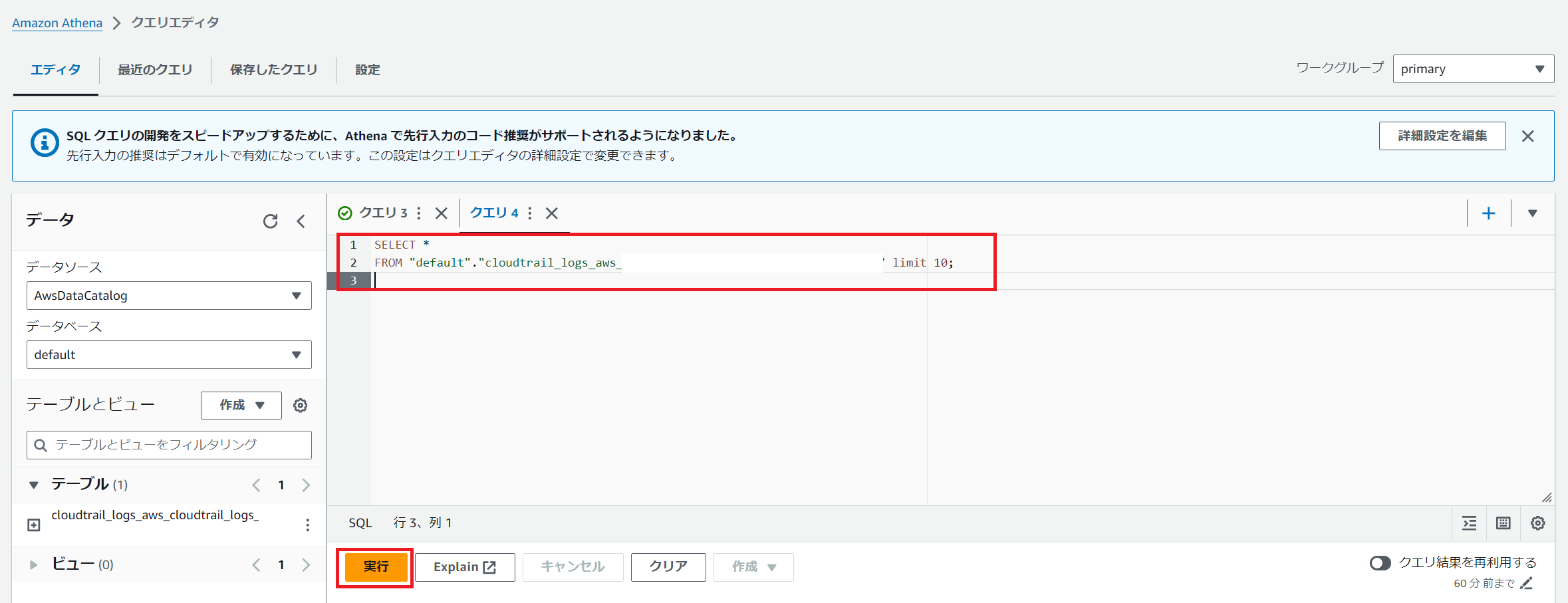
Task: Run the query with 実行 button
Action: tap(376, 567)
